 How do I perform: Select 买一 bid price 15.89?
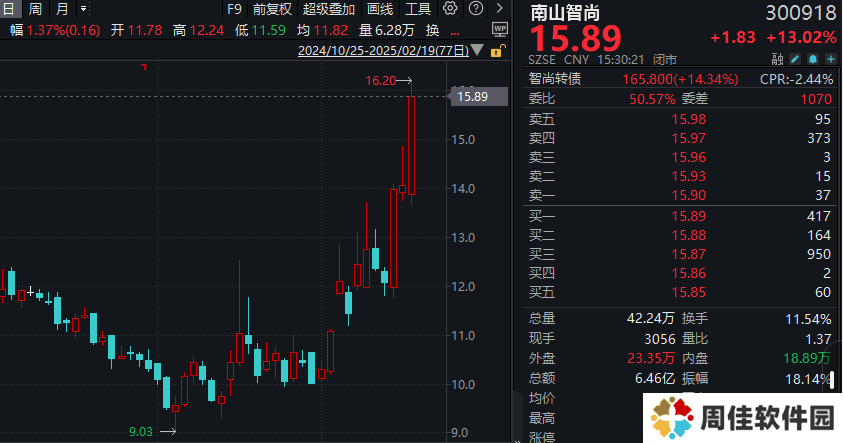click(x=689, y=216)
